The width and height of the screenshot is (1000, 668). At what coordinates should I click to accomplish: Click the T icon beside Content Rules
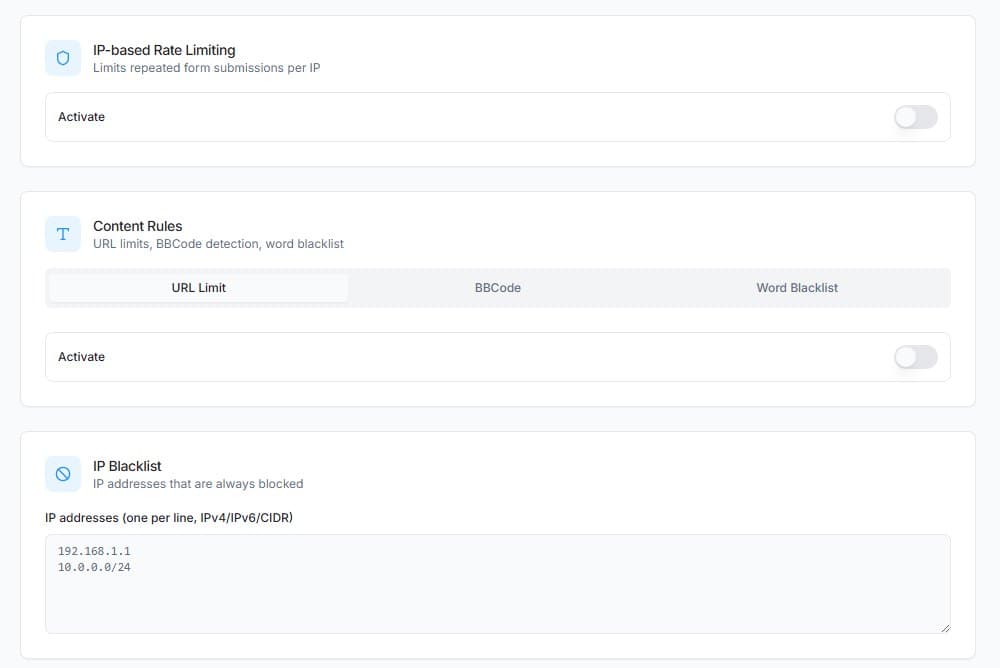point(63,234)
